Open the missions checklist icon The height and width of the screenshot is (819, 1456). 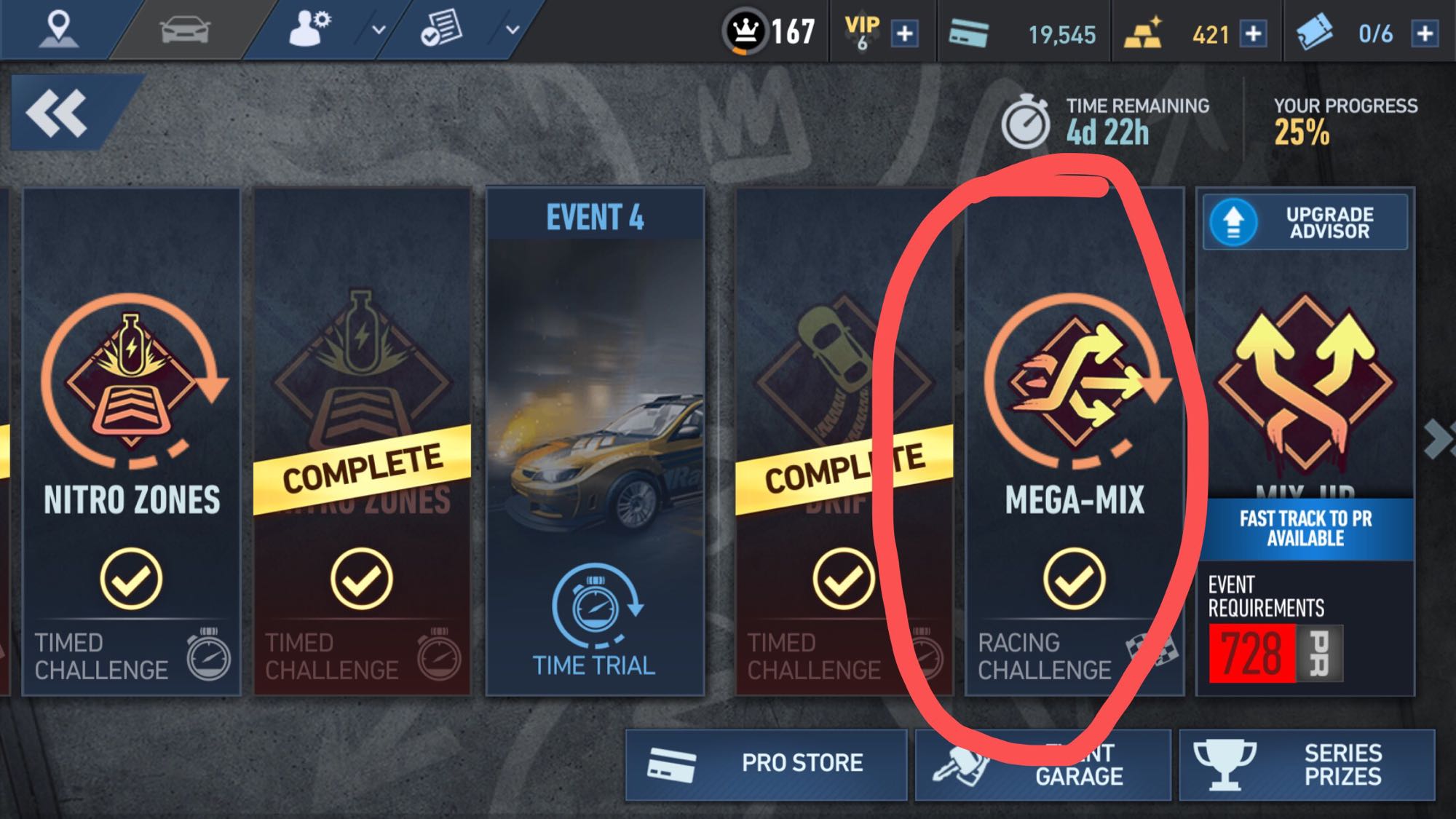pos(441,29)
